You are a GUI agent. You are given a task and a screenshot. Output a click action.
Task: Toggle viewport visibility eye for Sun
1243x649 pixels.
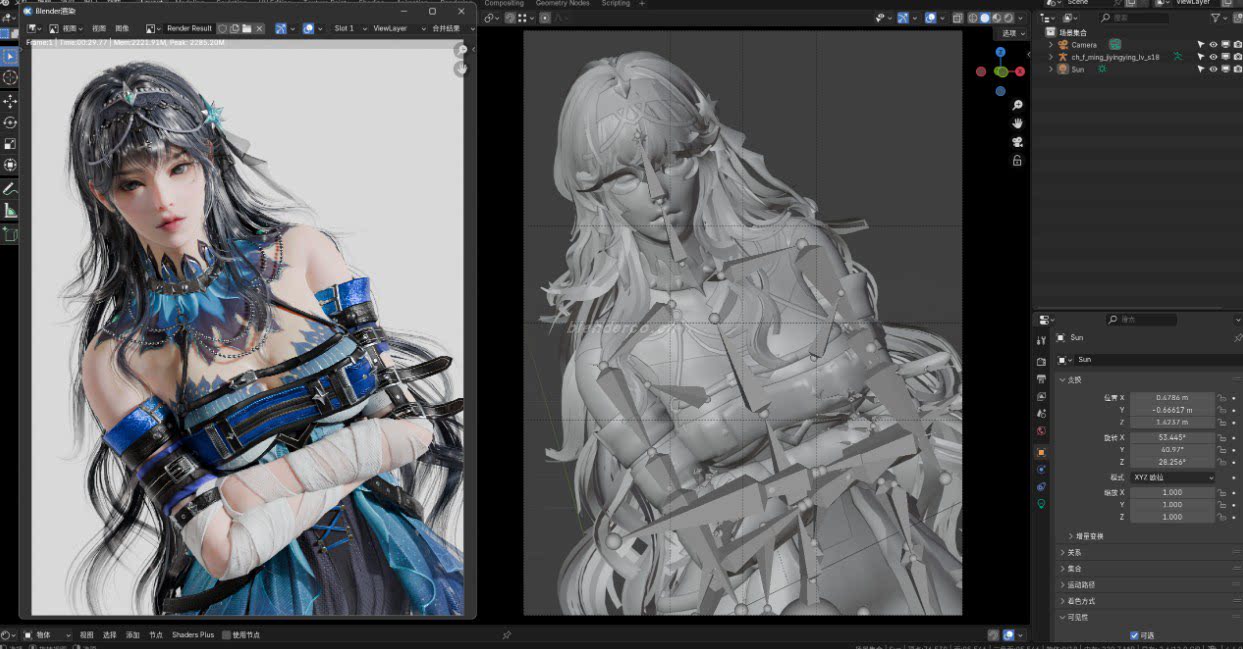tap(1213, 69)
